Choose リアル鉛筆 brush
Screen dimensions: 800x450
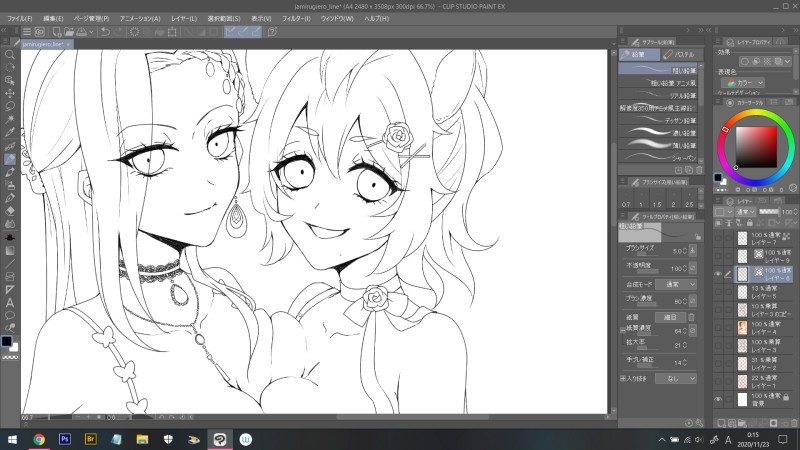point(658,95)
